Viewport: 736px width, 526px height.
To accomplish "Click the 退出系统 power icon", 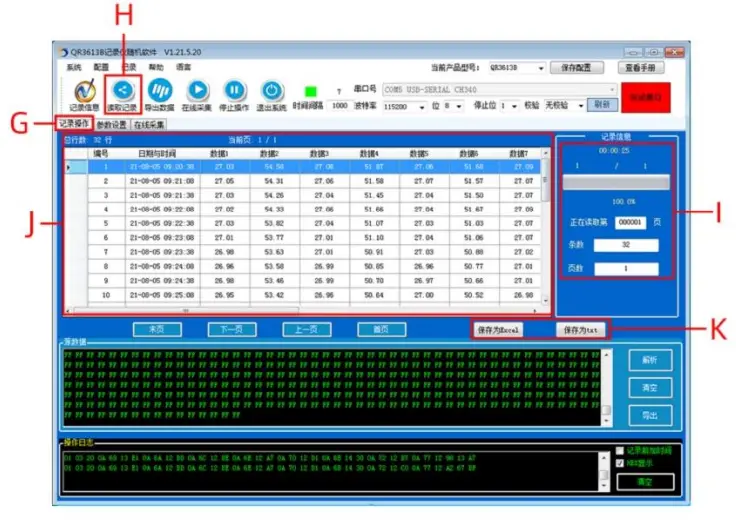I will click(x=271, y=96).
